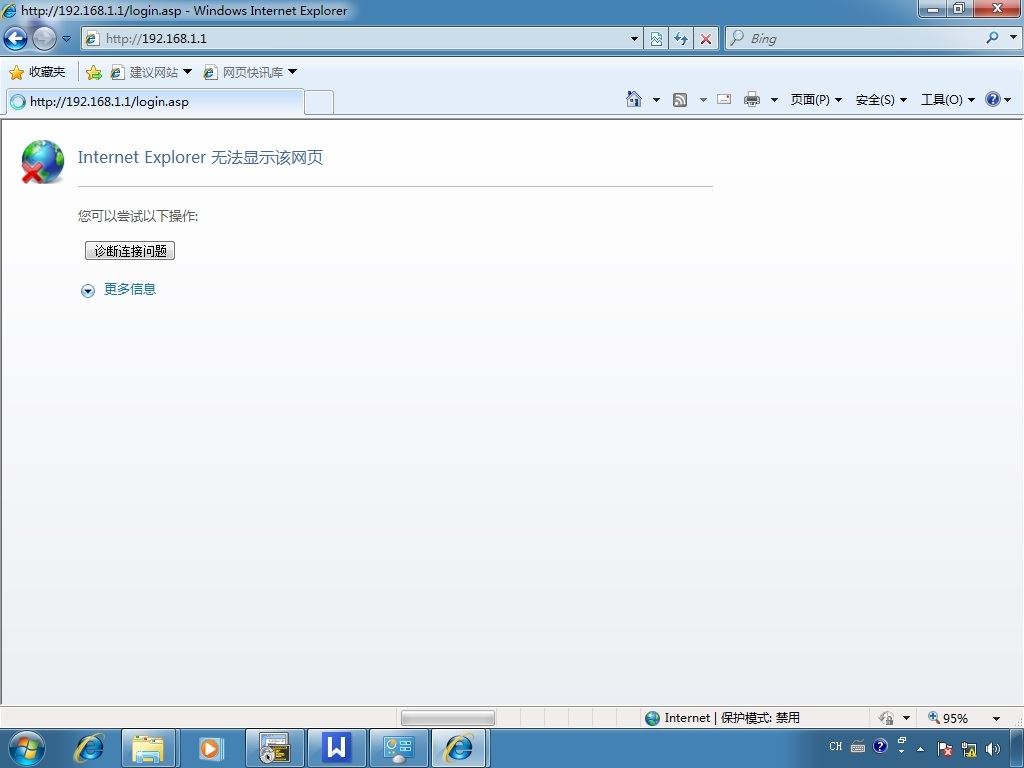The height and width of the screenshot is (768, 1024).
Task: Click the search magnifier button
Action: [993, 38]
